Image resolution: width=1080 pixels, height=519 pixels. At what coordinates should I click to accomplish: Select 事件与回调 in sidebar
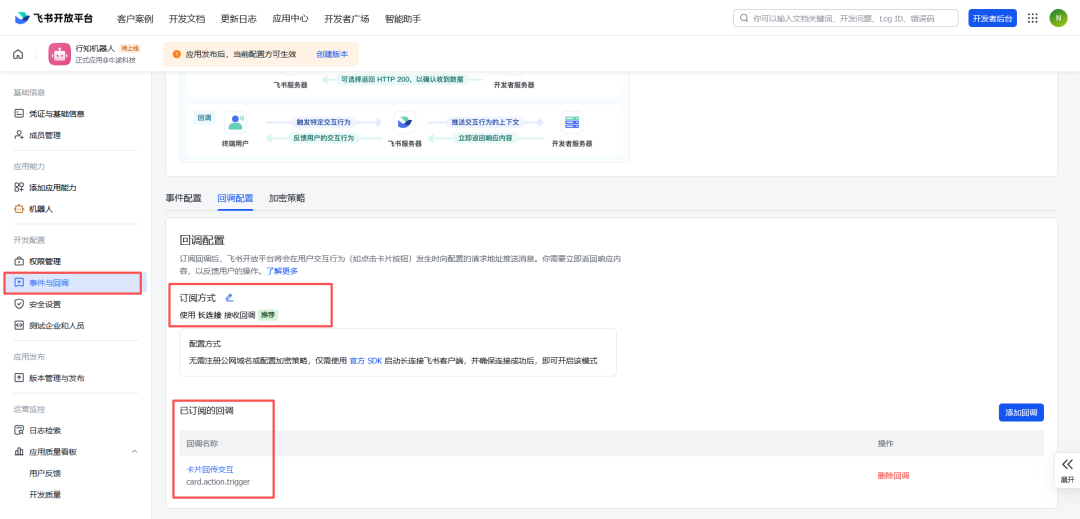[73, 283]
